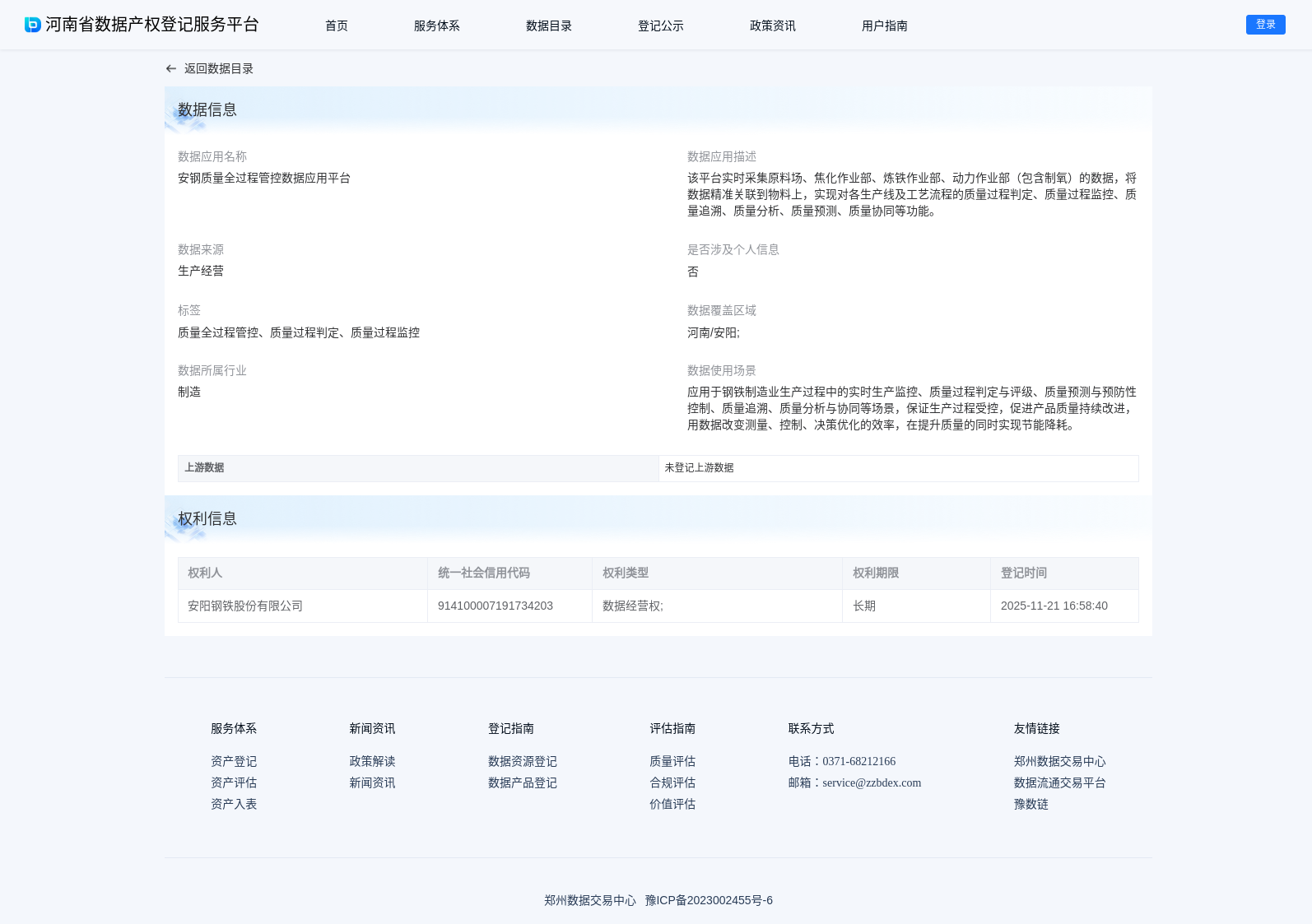Image resolution: width=1312 pixels, height=924 pixels.
Task: Click personal info value 否
Action: pos(693,272)
